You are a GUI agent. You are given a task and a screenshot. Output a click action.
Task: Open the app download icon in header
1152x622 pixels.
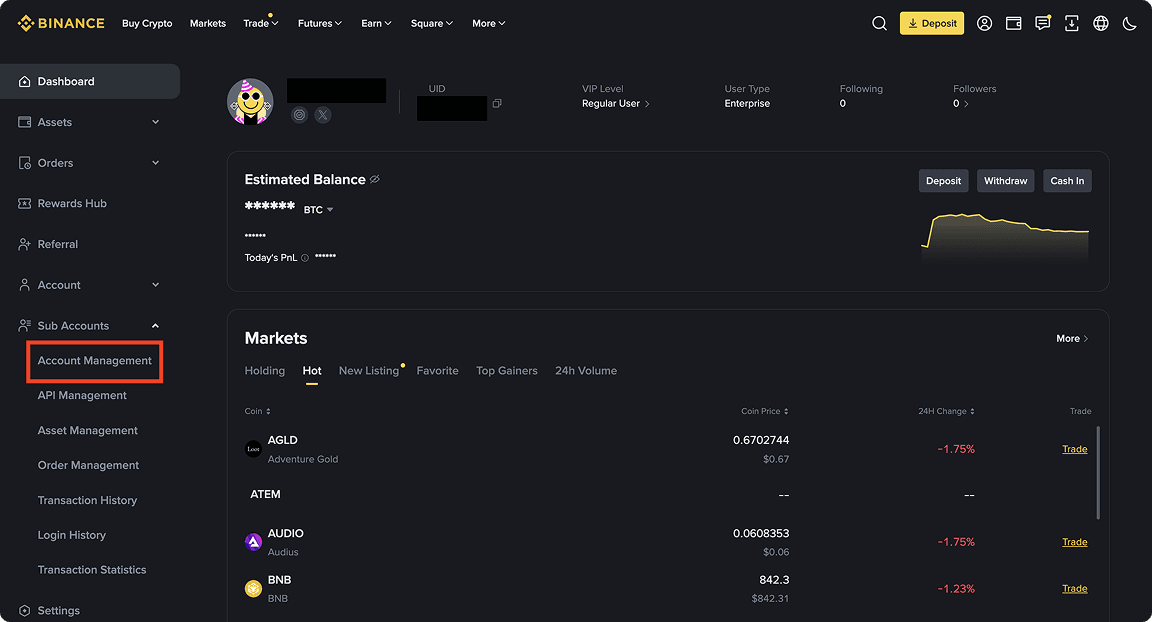coord(1071,23)
